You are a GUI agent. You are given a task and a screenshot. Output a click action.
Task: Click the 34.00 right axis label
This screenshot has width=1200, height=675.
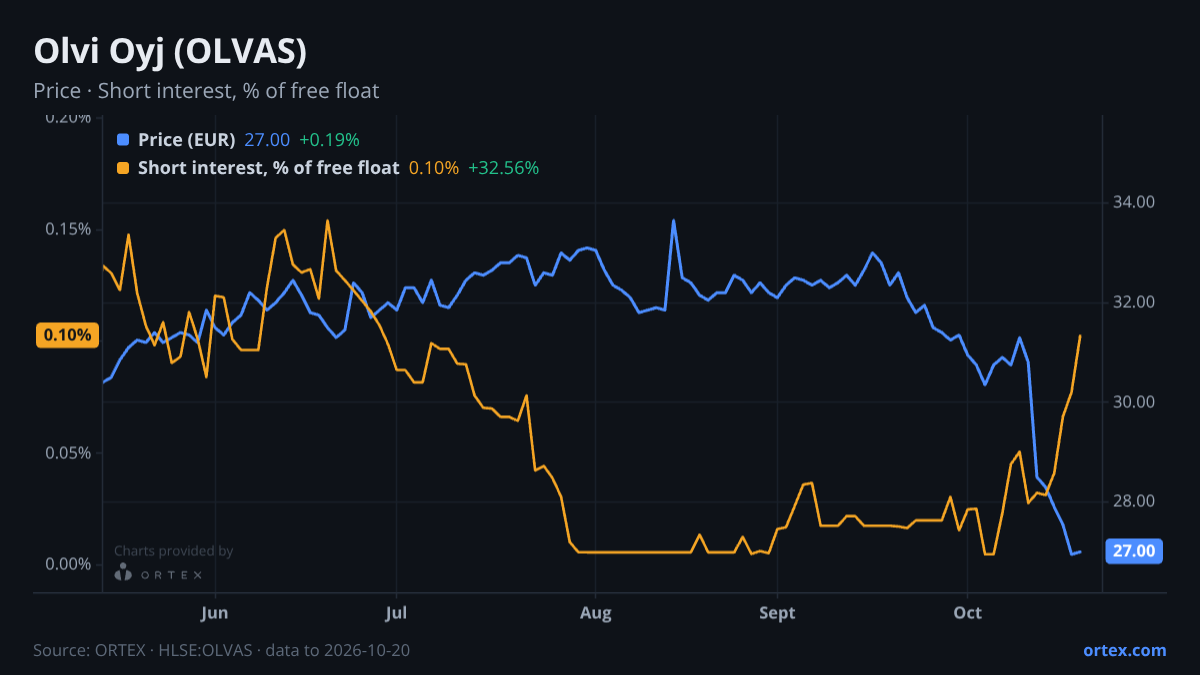click(x=1134, y=202)
